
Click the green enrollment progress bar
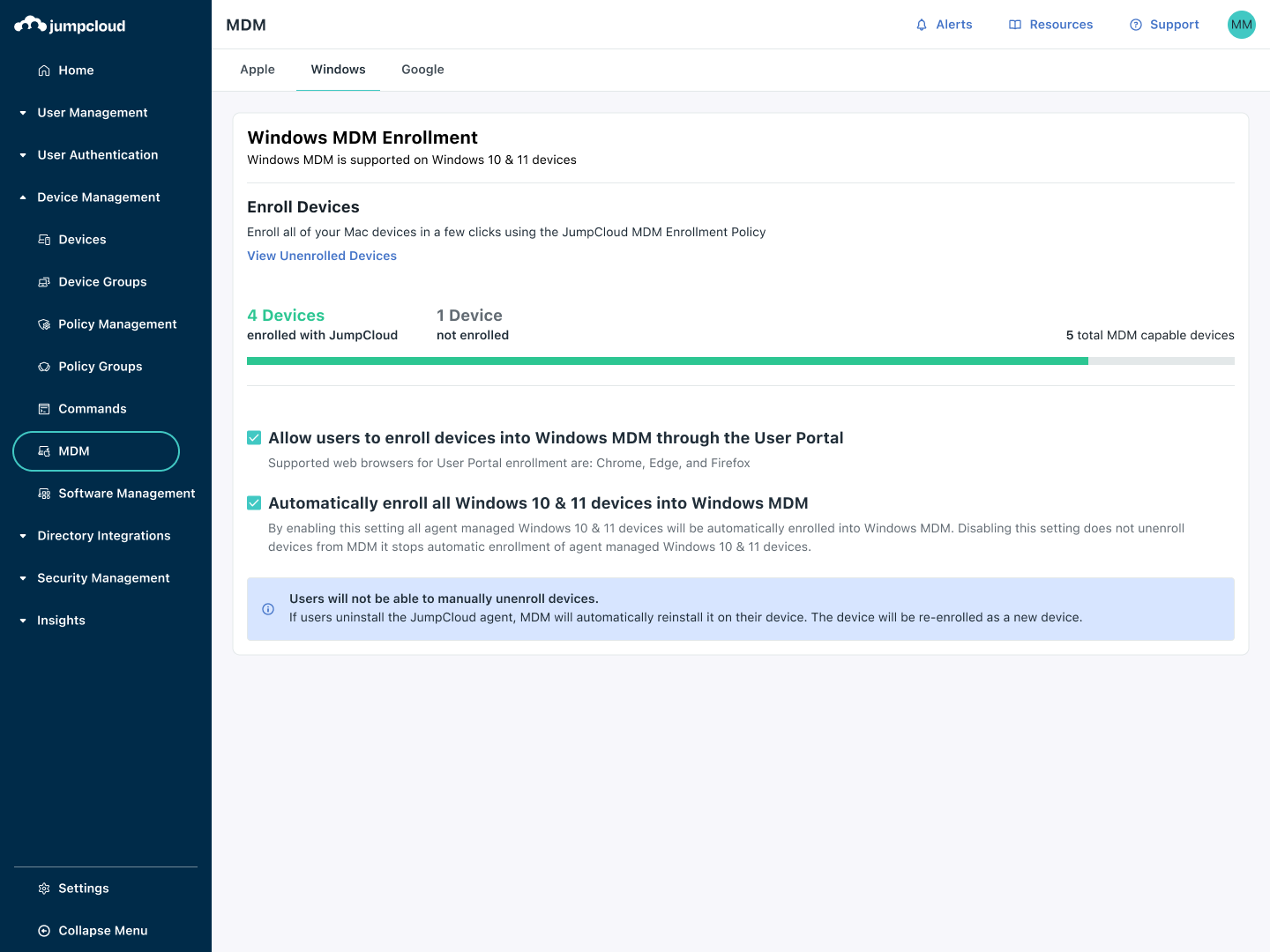[x=668, y=361]
